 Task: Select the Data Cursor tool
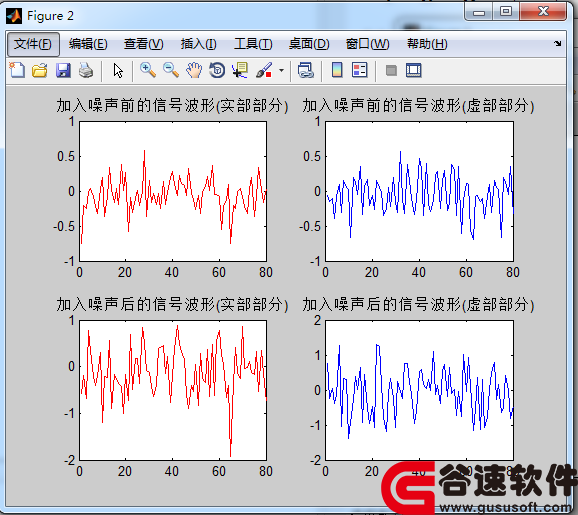(x=240, y=70)
